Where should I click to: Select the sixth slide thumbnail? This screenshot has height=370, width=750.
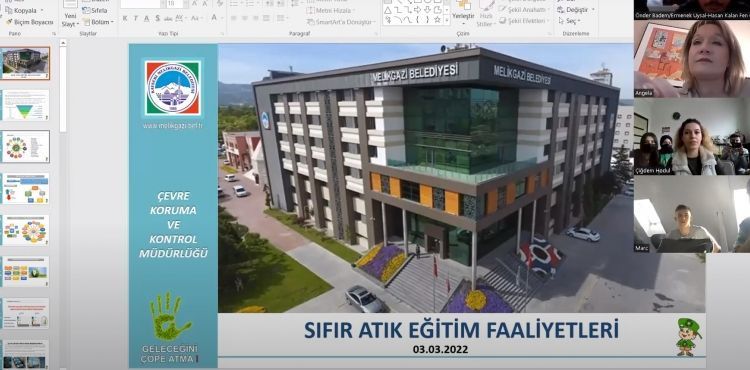pos(26,272)
